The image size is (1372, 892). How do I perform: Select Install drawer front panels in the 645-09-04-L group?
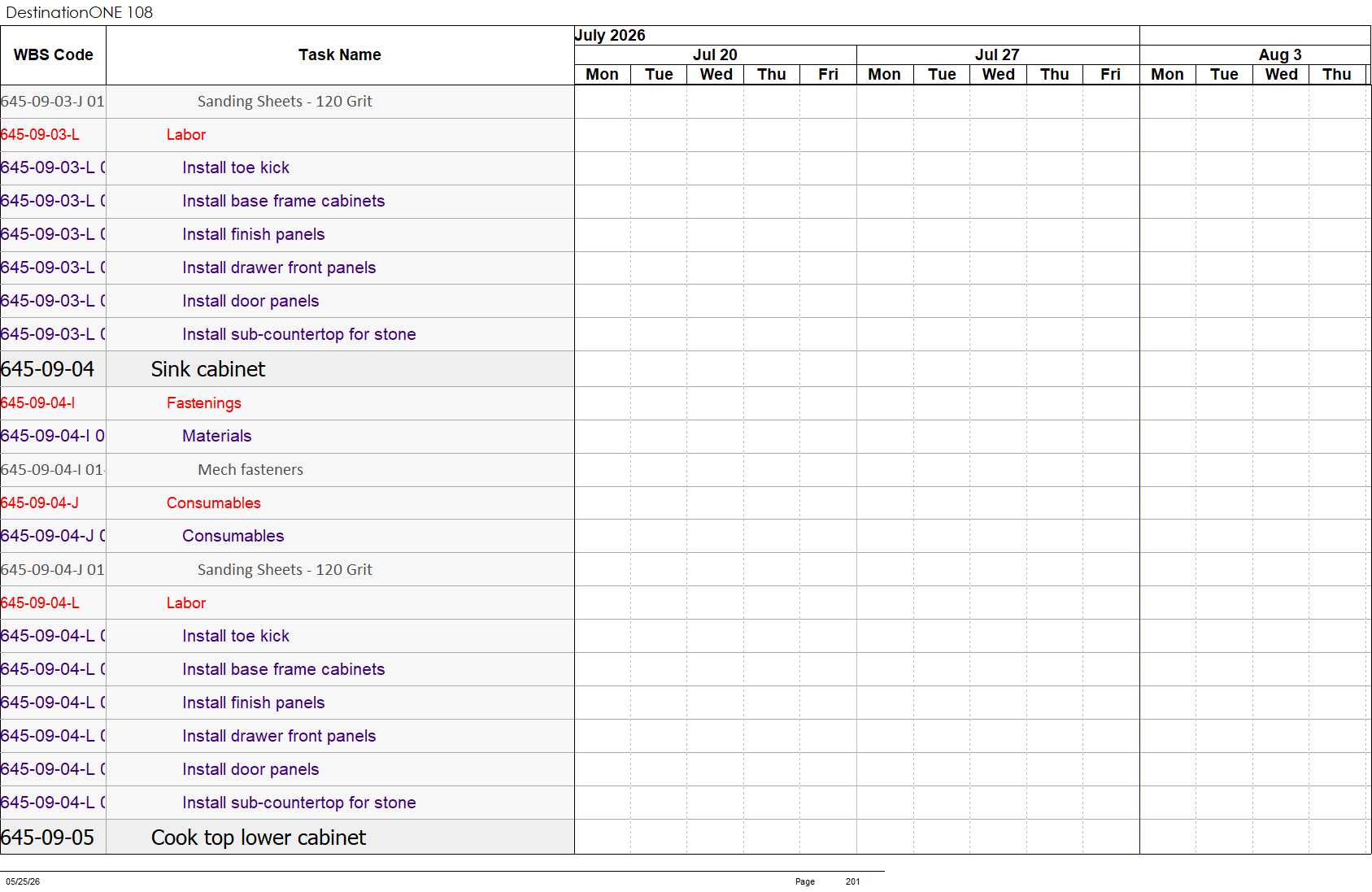coord(279,736)
